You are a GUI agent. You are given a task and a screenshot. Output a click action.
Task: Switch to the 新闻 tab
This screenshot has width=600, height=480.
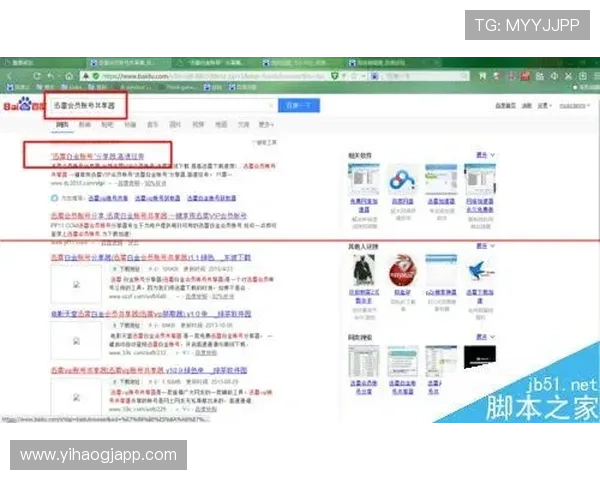(x=85, y=124)
